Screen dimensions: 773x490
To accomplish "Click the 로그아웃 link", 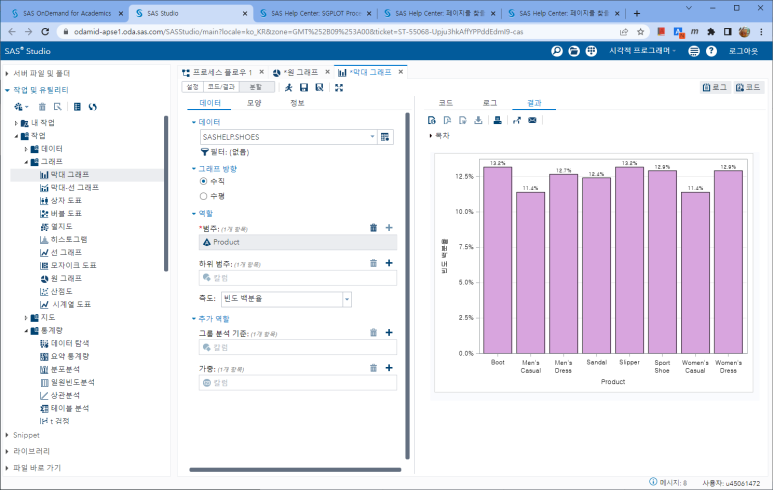I will coord(742,50).
